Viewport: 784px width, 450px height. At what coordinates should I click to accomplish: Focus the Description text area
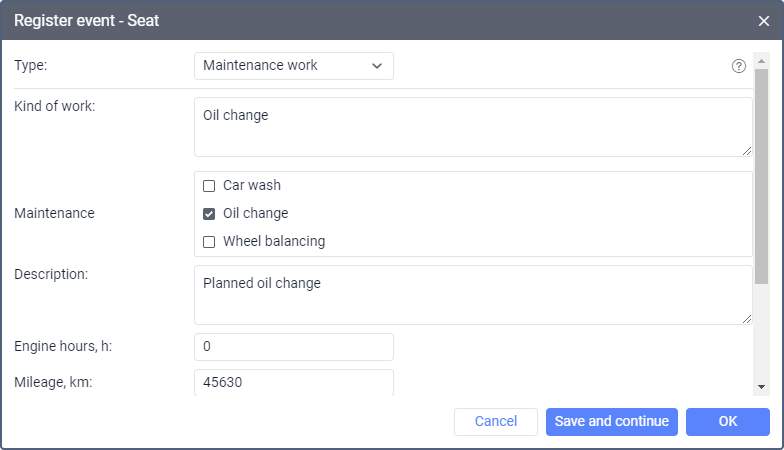[x=472, y=294]
